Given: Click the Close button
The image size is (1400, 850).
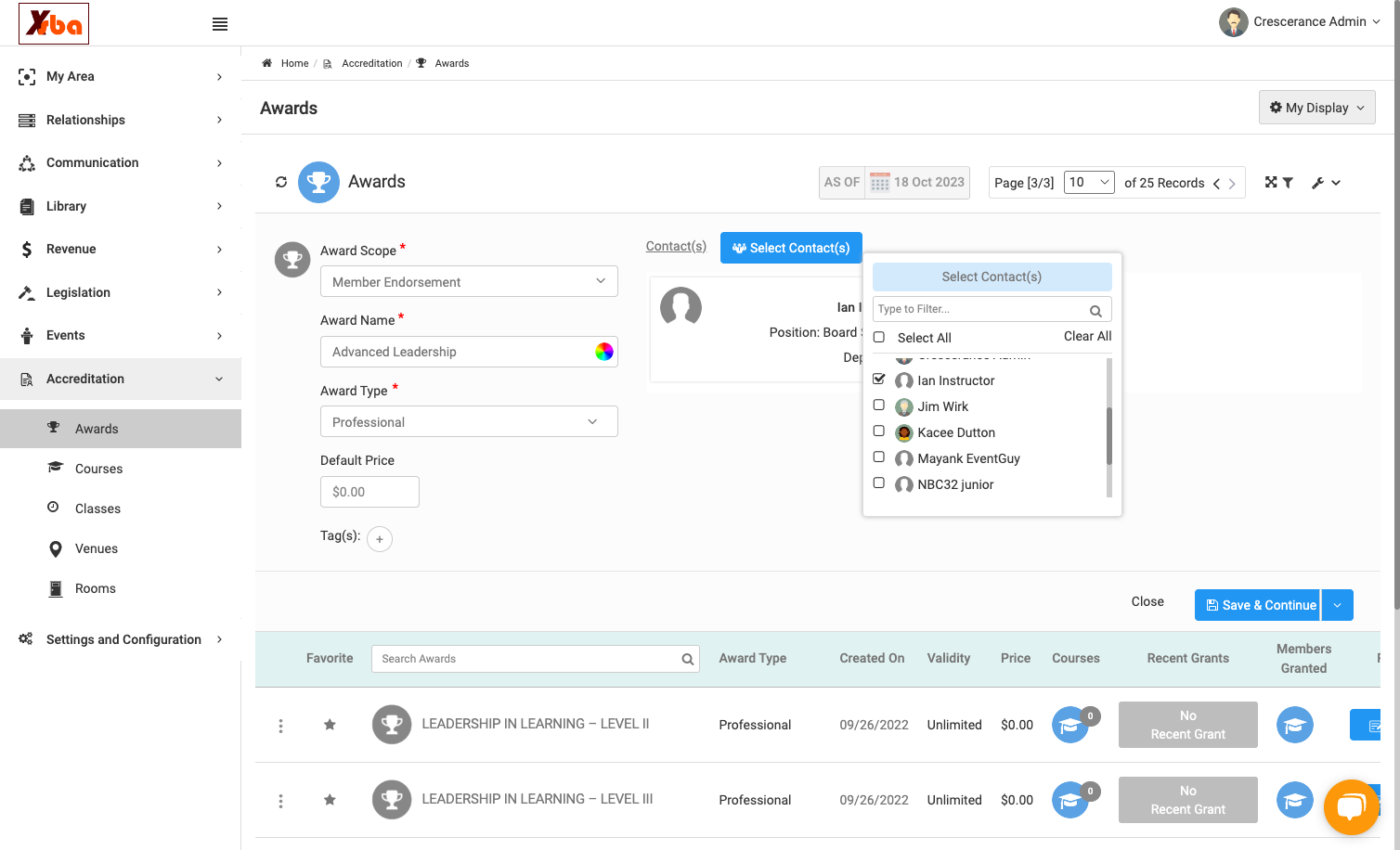Looking at the screenshot, I should coord(1147,601).
